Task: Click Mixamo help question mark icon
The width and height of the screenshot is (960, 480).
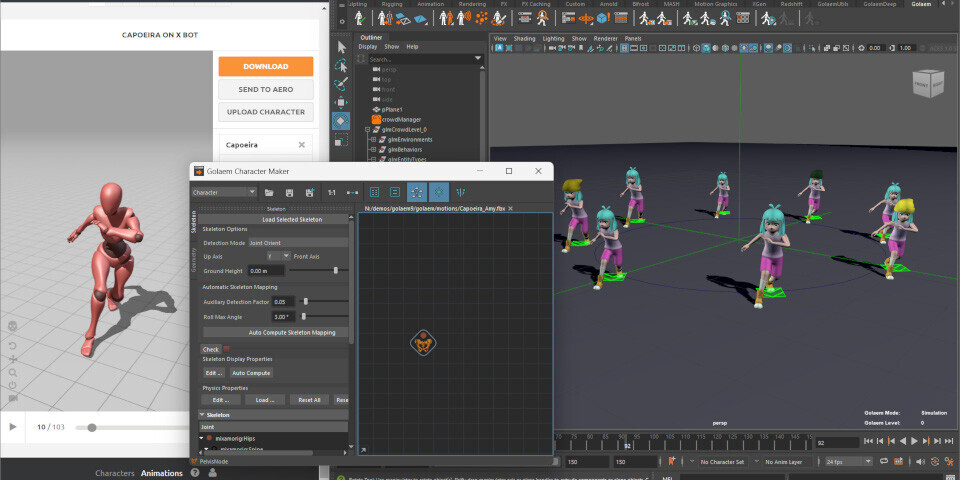Action: coord(195,473)
